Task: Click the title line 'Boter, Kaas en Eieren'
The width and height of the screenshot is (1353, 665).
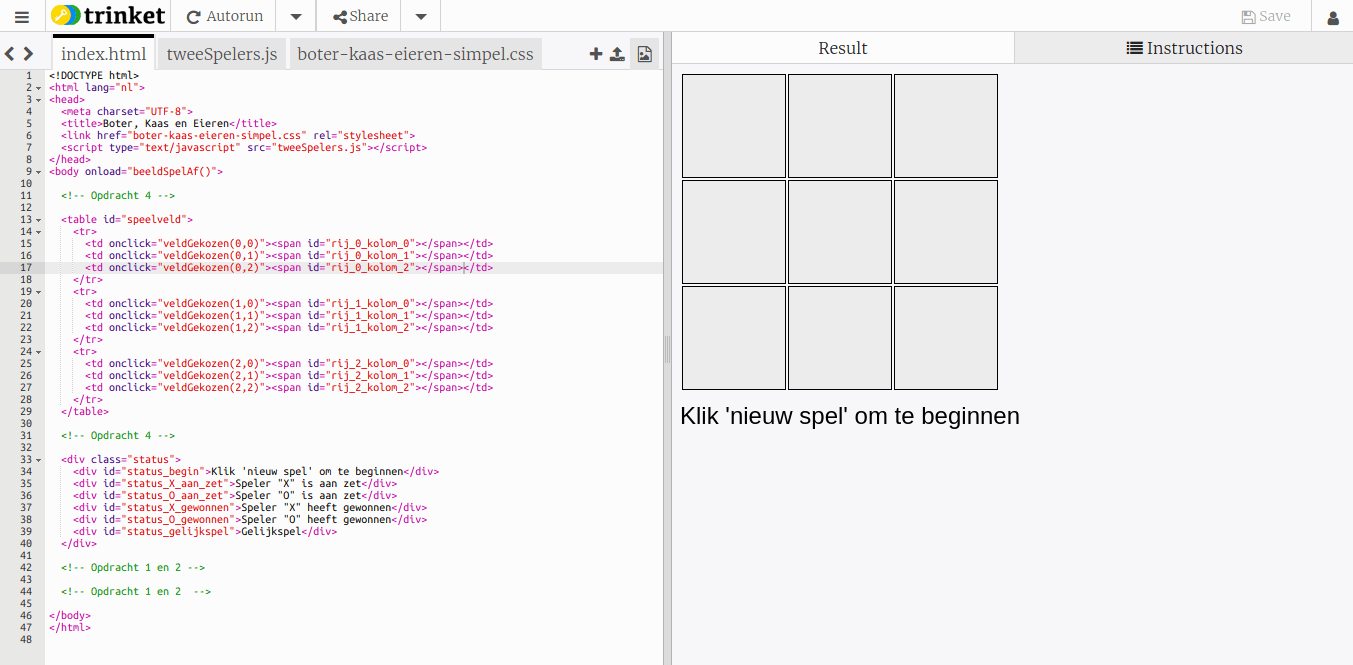Action: tap(169, 124)
